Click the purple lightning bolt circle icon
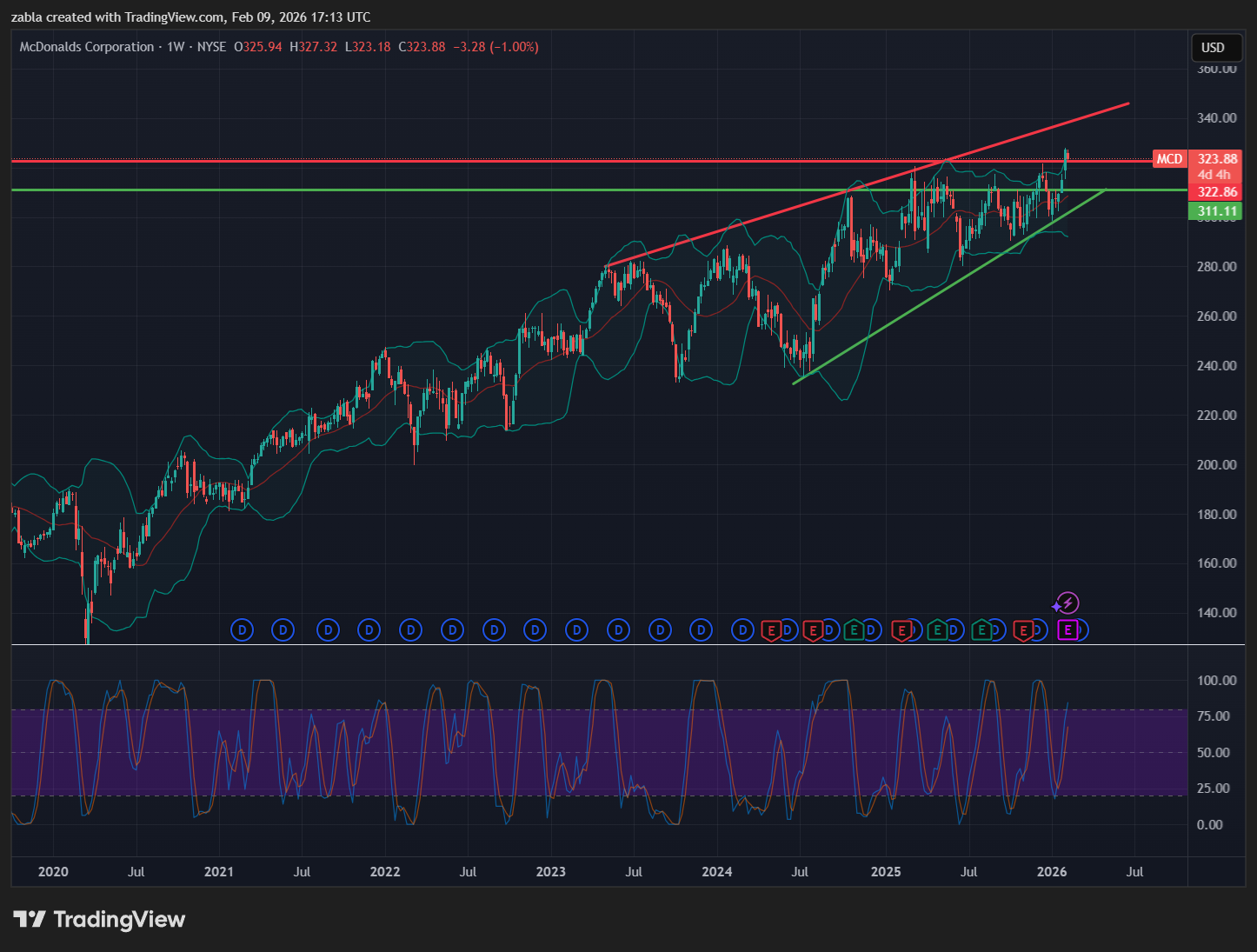 [x=1068, y=603]
